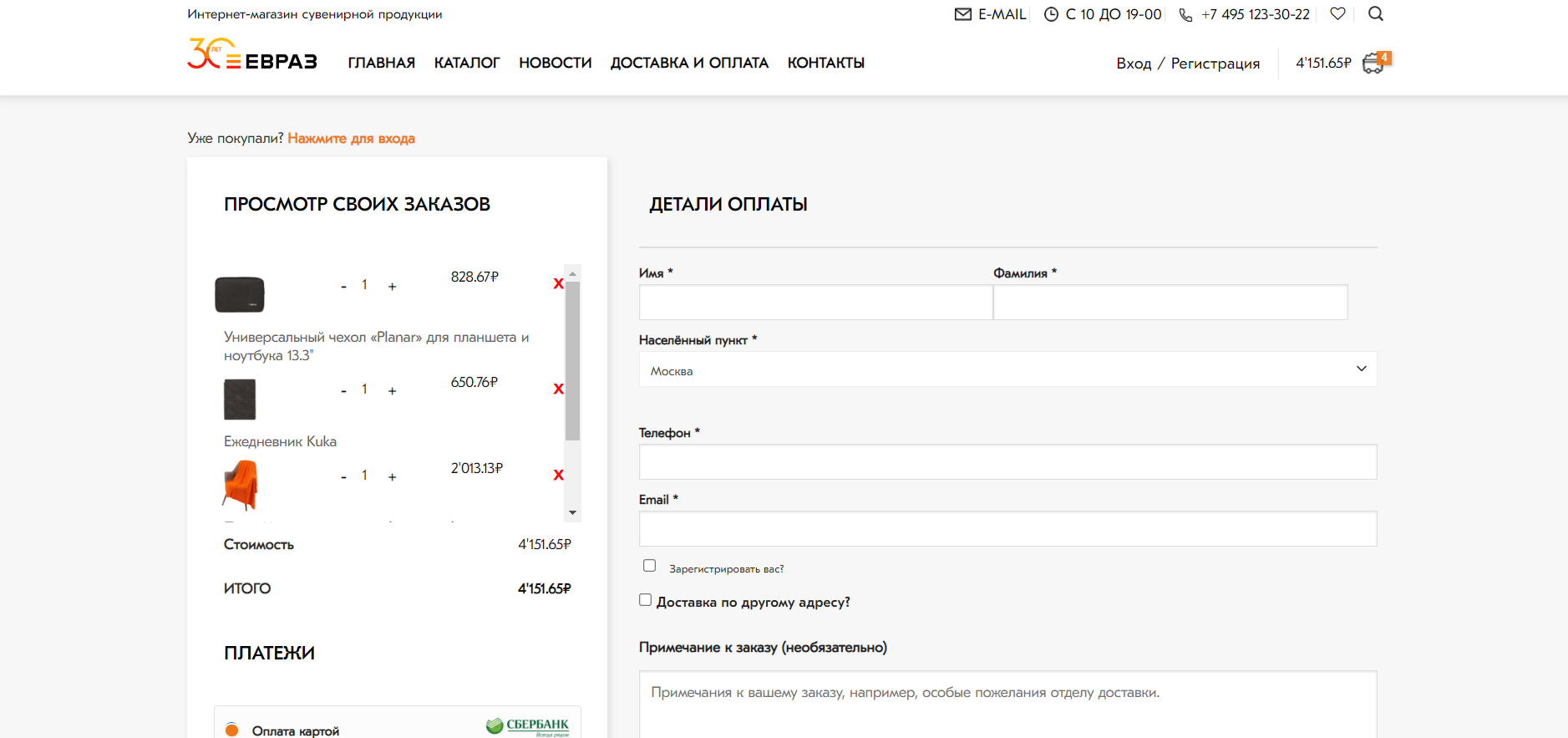
Task: Select the Оплата картой payment option
Action: 232,730
